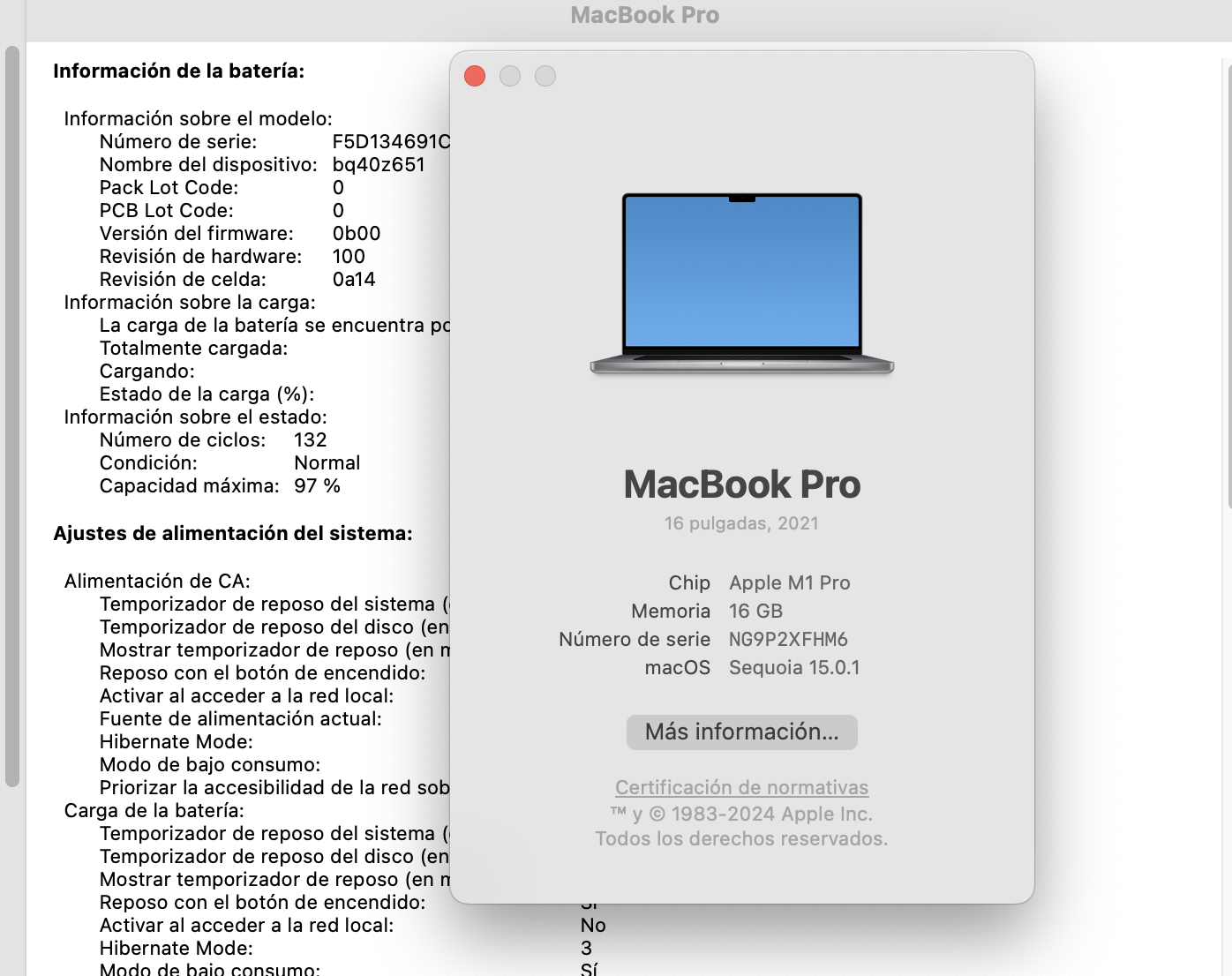Click 'Todos los derechos reservados.' text
This screenshot has height=976, width=1232.
pos(742,838)
